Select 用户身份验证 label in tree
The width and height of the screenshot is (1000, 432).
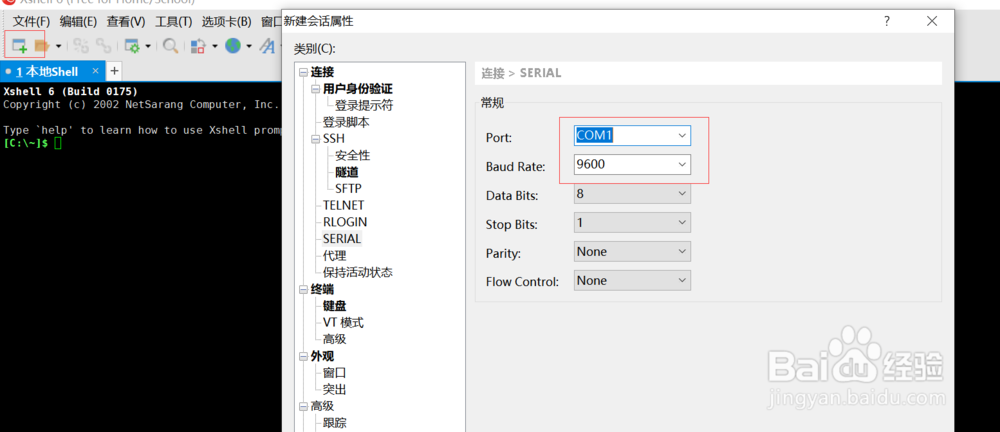[x=357, y=89]
